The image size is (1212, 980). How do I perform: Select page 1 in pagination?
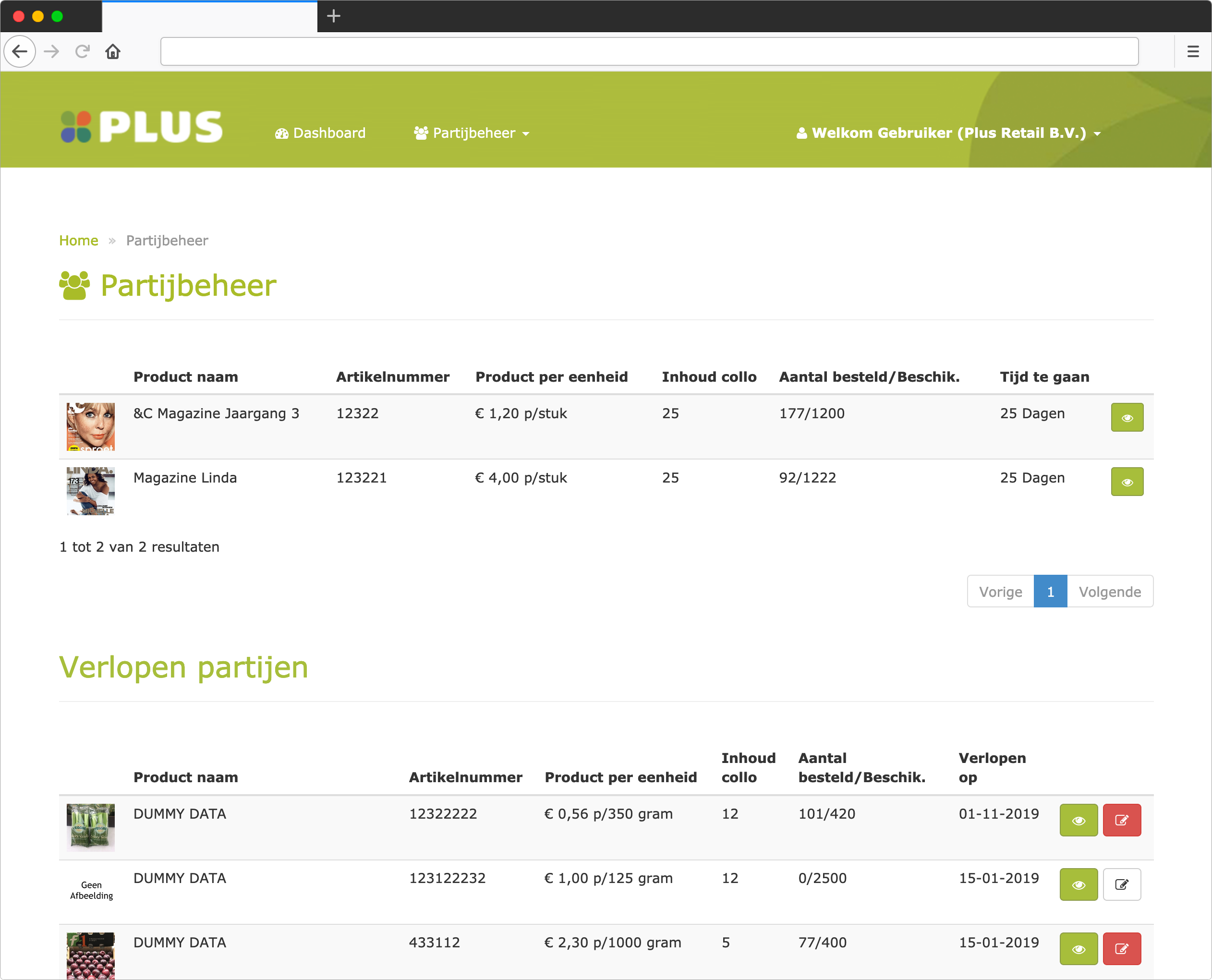click(x=1050, y=591)
